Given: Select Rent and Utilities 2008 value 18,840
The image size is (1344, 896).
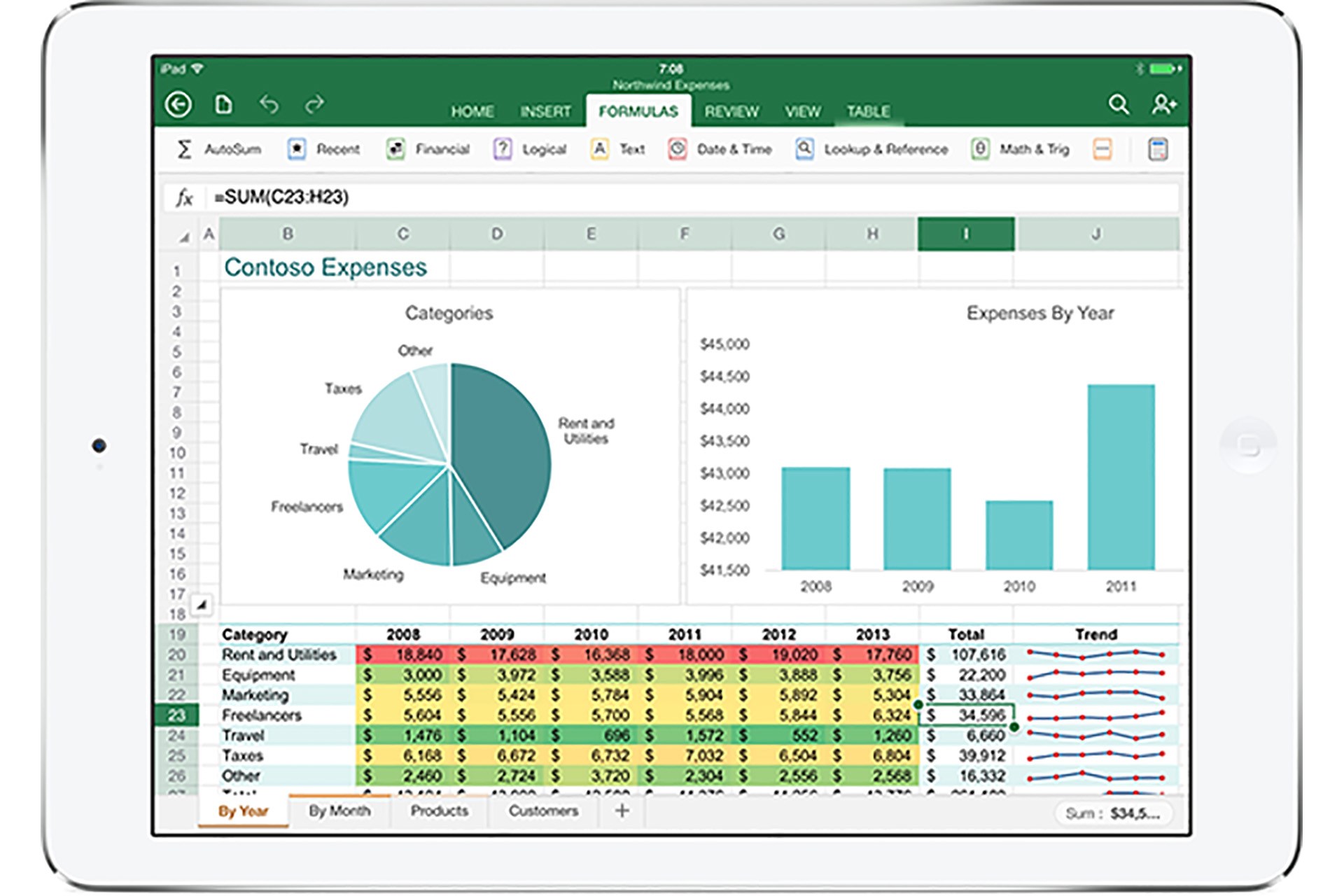Looking at the screenshot, I should pyautogui.click(x=402, y=654).
